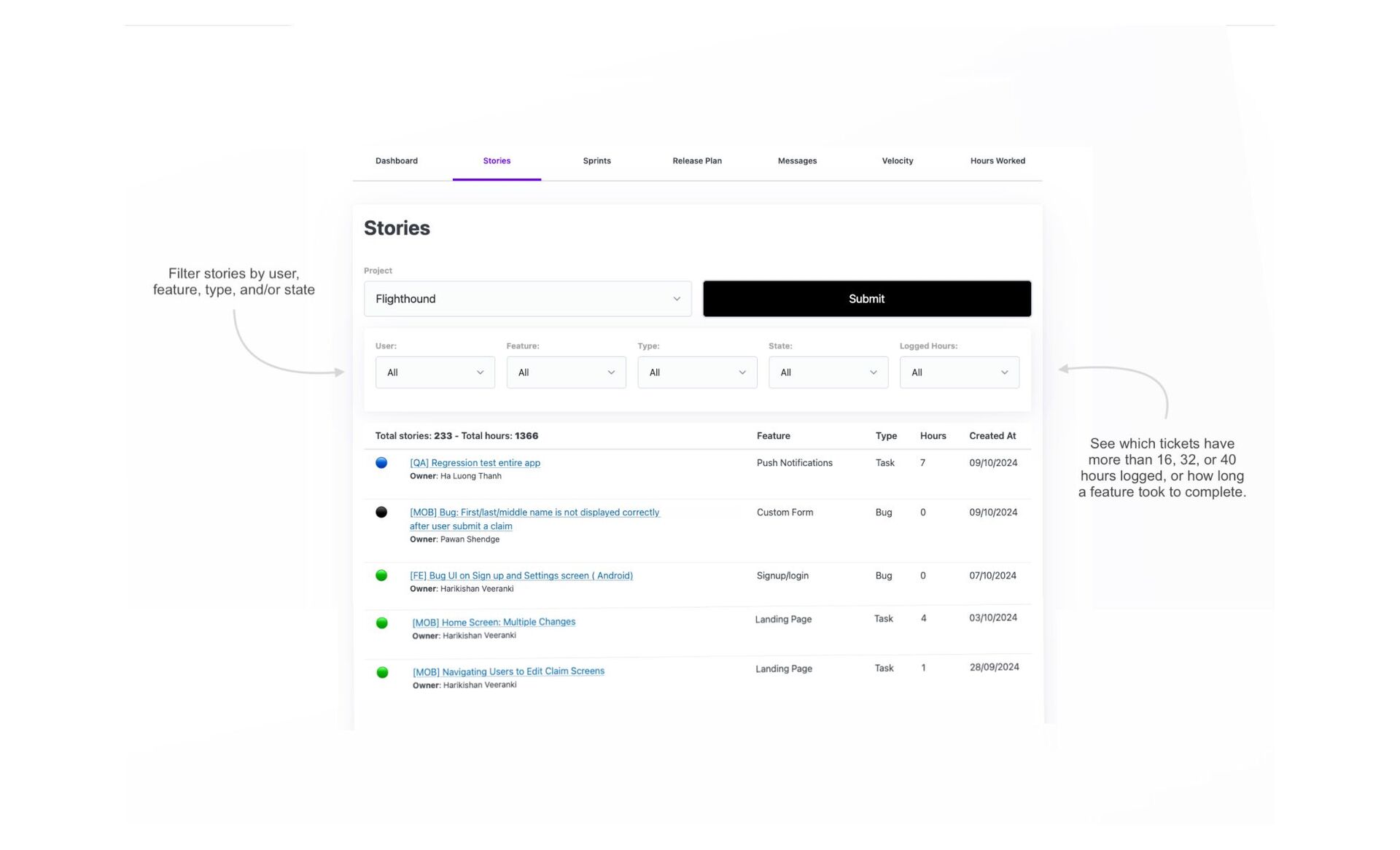Click the Feature column header

coord(773,436)
